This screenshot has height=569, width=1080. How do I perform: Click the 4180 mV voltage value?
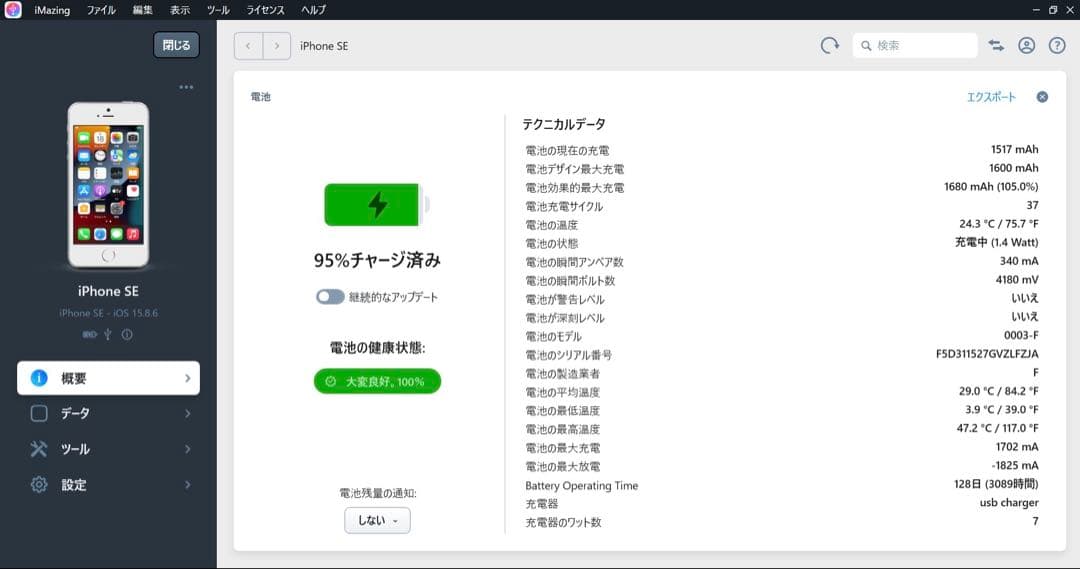click(x=1017, y=280)
